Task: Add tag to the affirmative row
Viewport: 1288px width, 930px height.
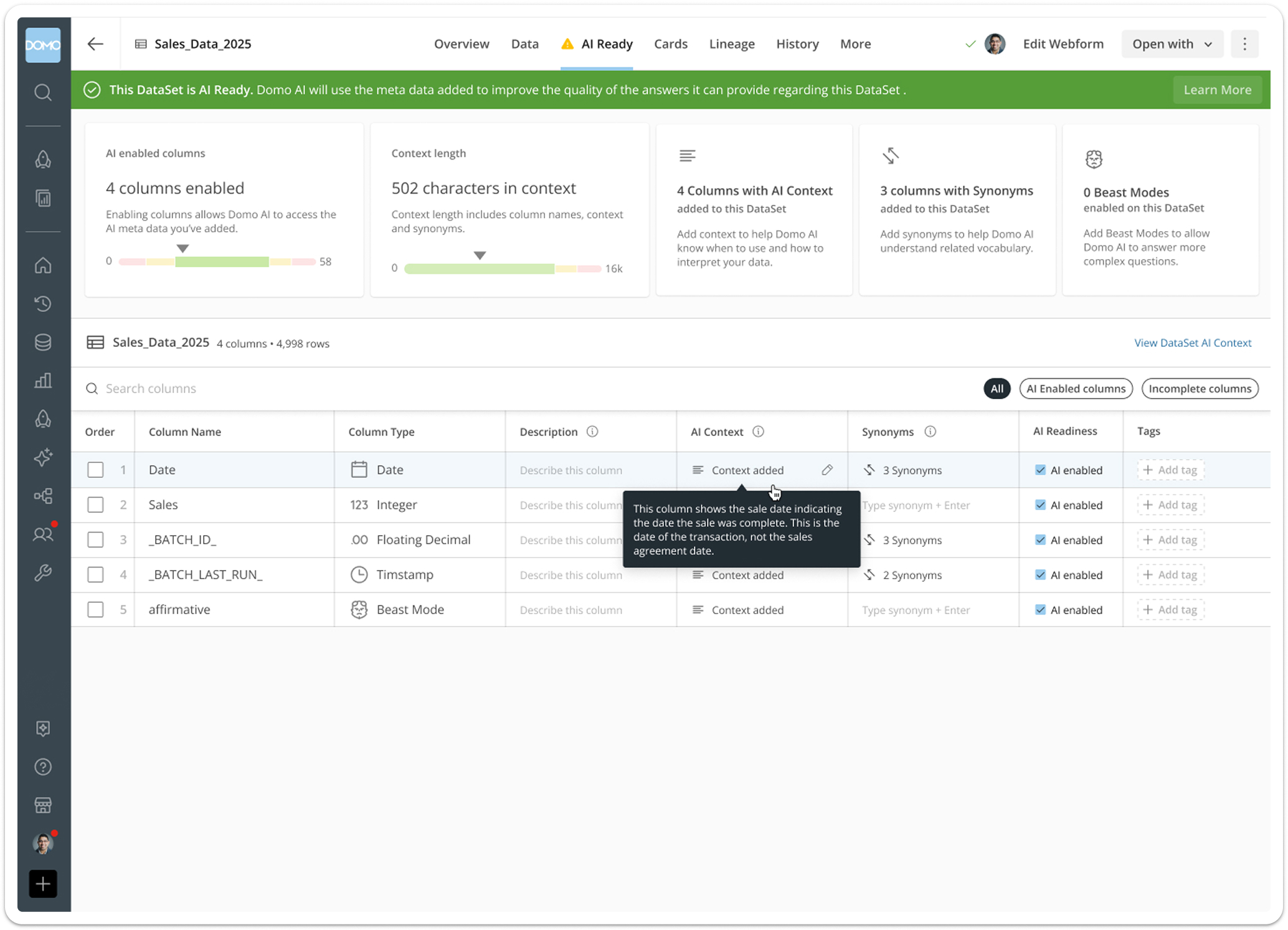Action: click(1170, 609)
